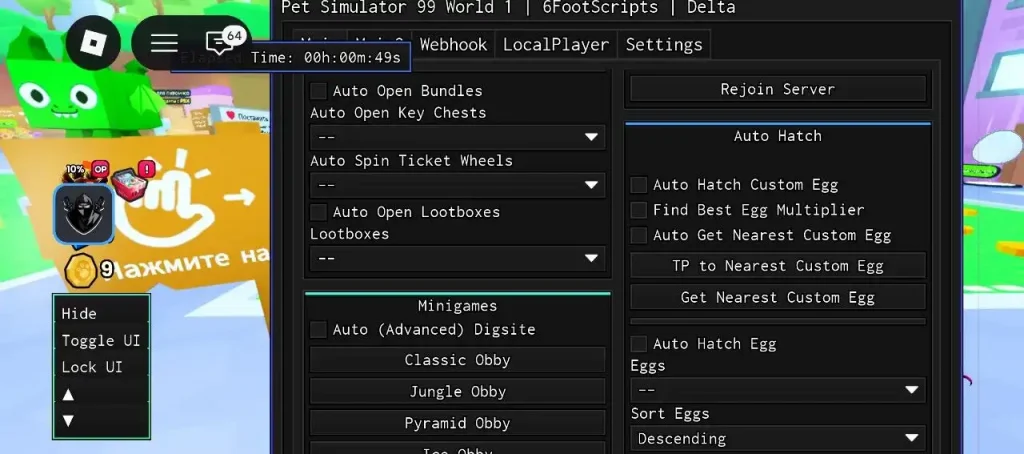Image resolution: width=1024 pixels, height=454 pixels.
Task: Click the down arrow in the UI panel
Action: click(x=68, y=421)
